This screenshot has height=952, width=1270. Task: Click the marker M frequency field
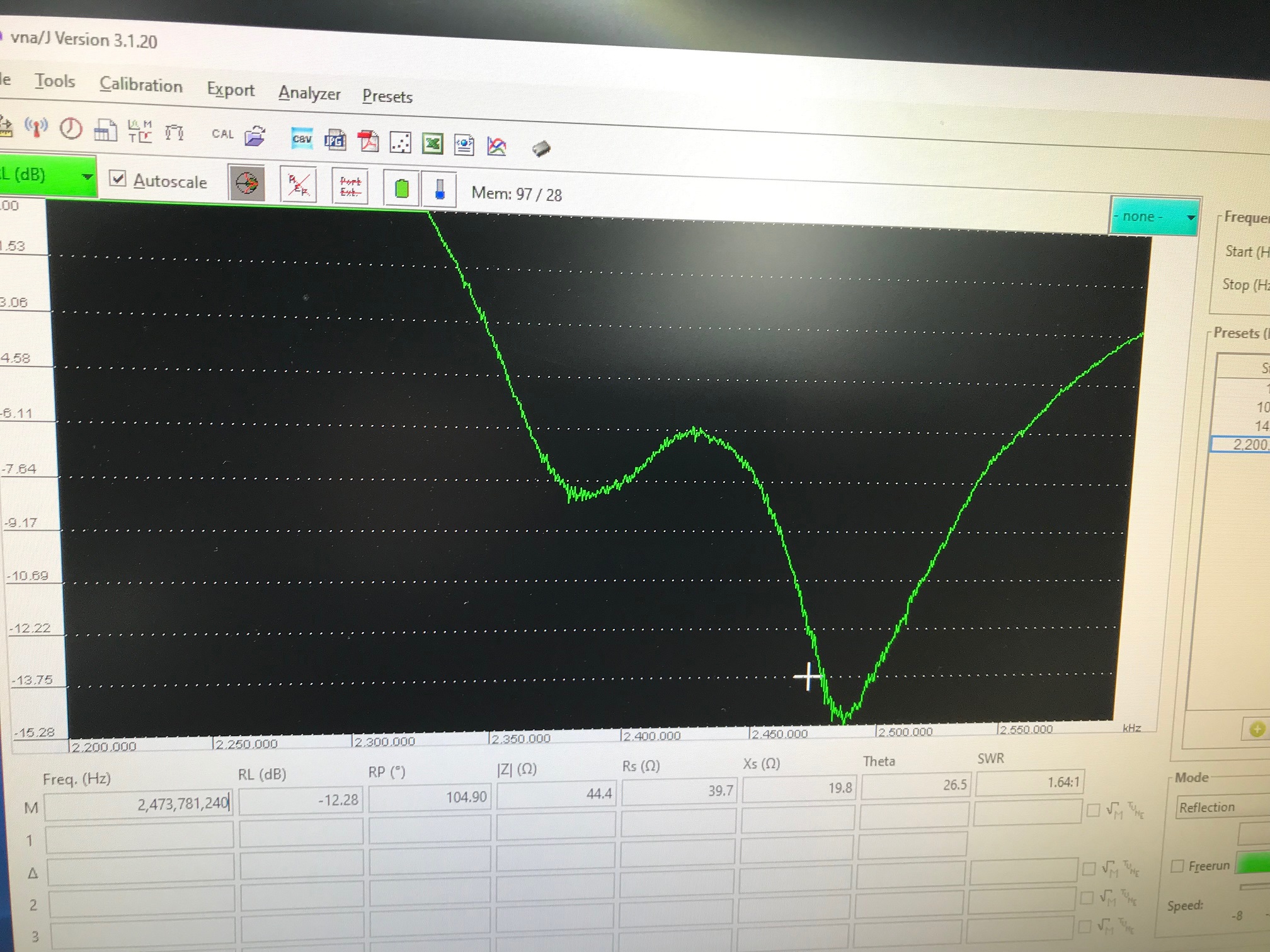(x=139, y=804)
